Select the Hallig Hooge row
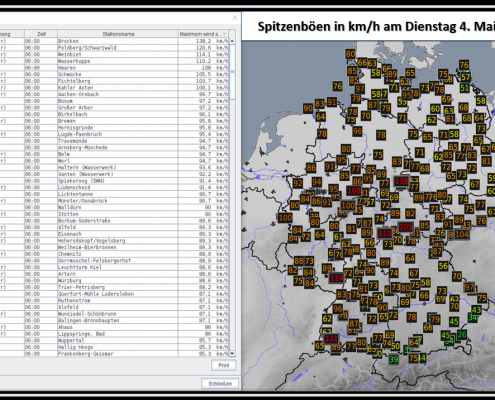This screenshot has height=400, width=495. click(x=114, y=347)
